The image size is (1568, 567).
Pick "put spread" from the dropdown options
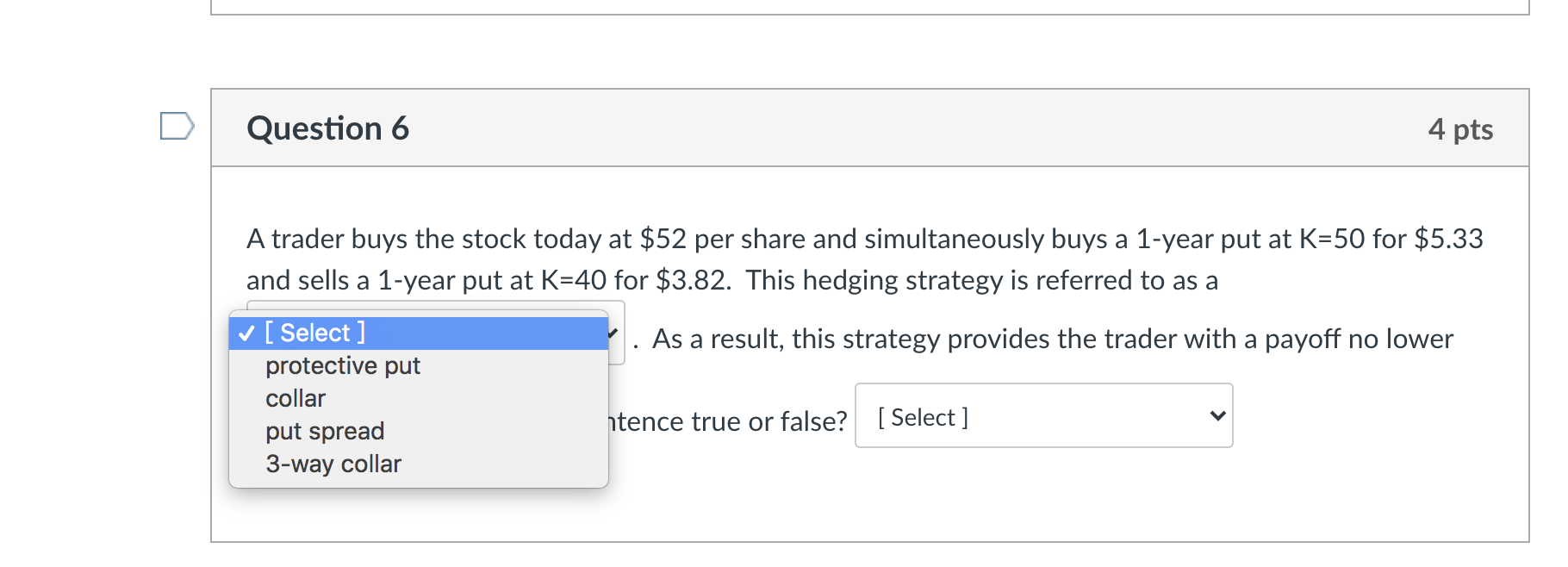pos(324,431)
